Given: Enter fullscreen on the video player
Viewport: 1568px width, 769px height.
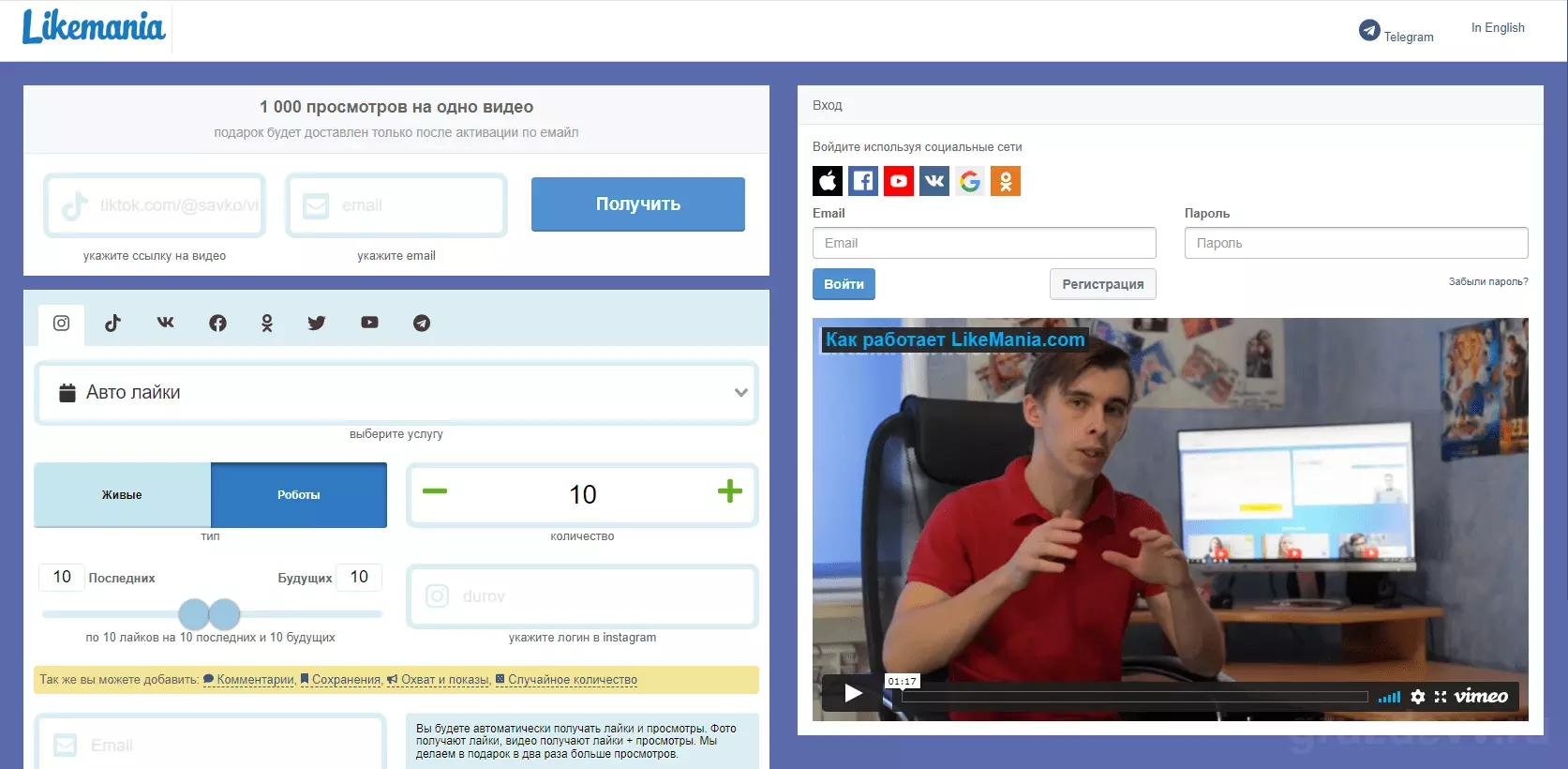Looking at the screenshot, I should (1441, 697).
